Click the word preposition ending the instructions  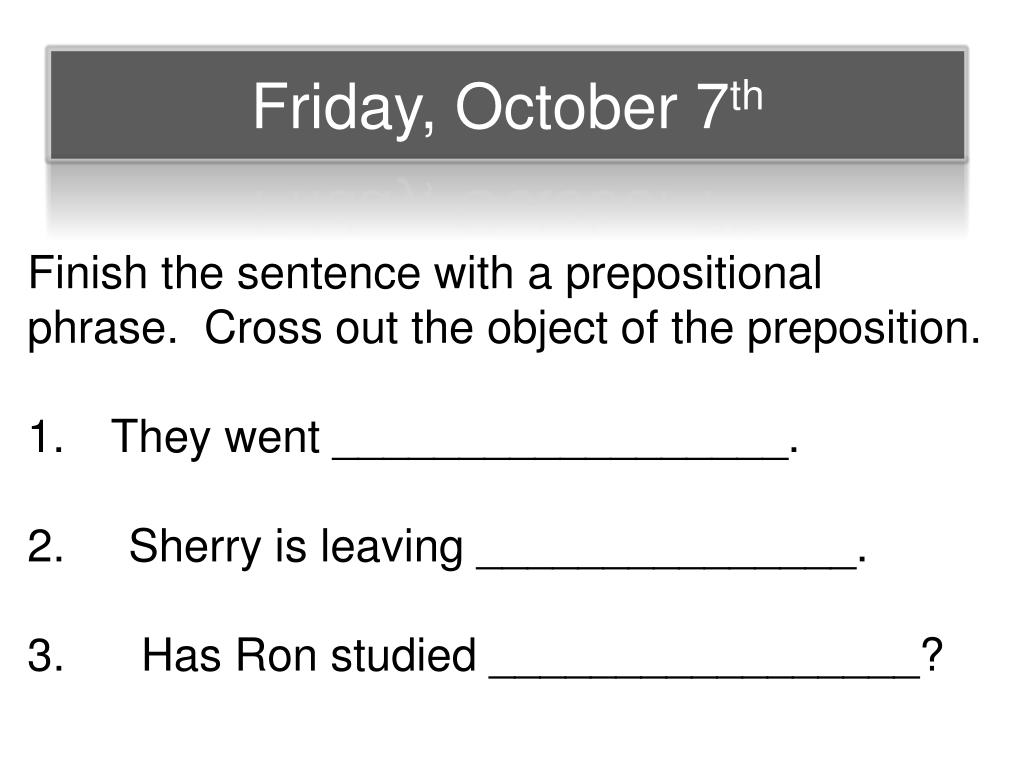point(857,330)
